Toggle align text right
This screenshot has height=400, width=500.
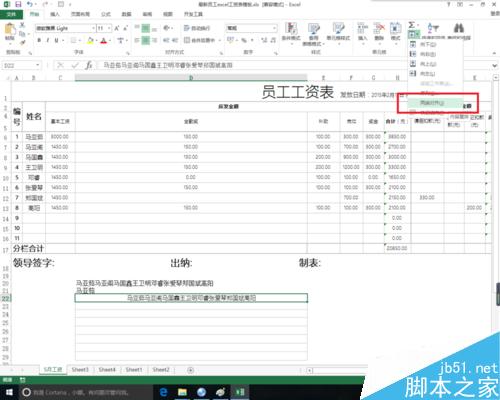154,40
